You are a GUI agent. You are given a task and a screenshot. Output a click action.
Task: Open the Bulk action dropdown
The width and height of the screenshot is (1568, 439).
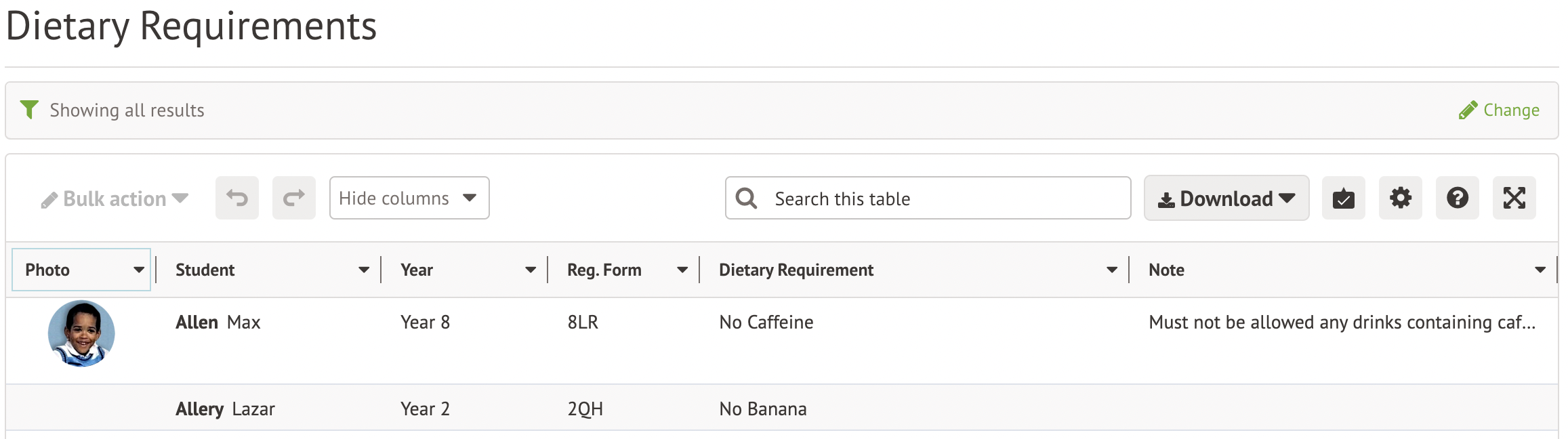[115, 199]
